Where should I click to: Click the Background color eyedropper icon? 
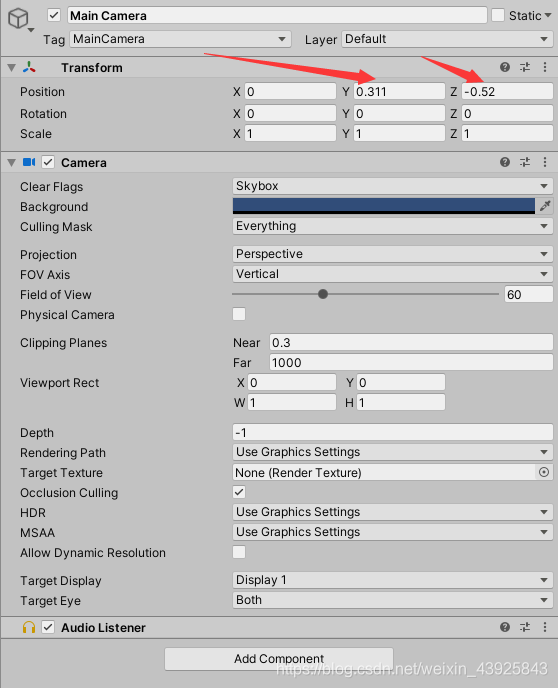coord(545,206)
